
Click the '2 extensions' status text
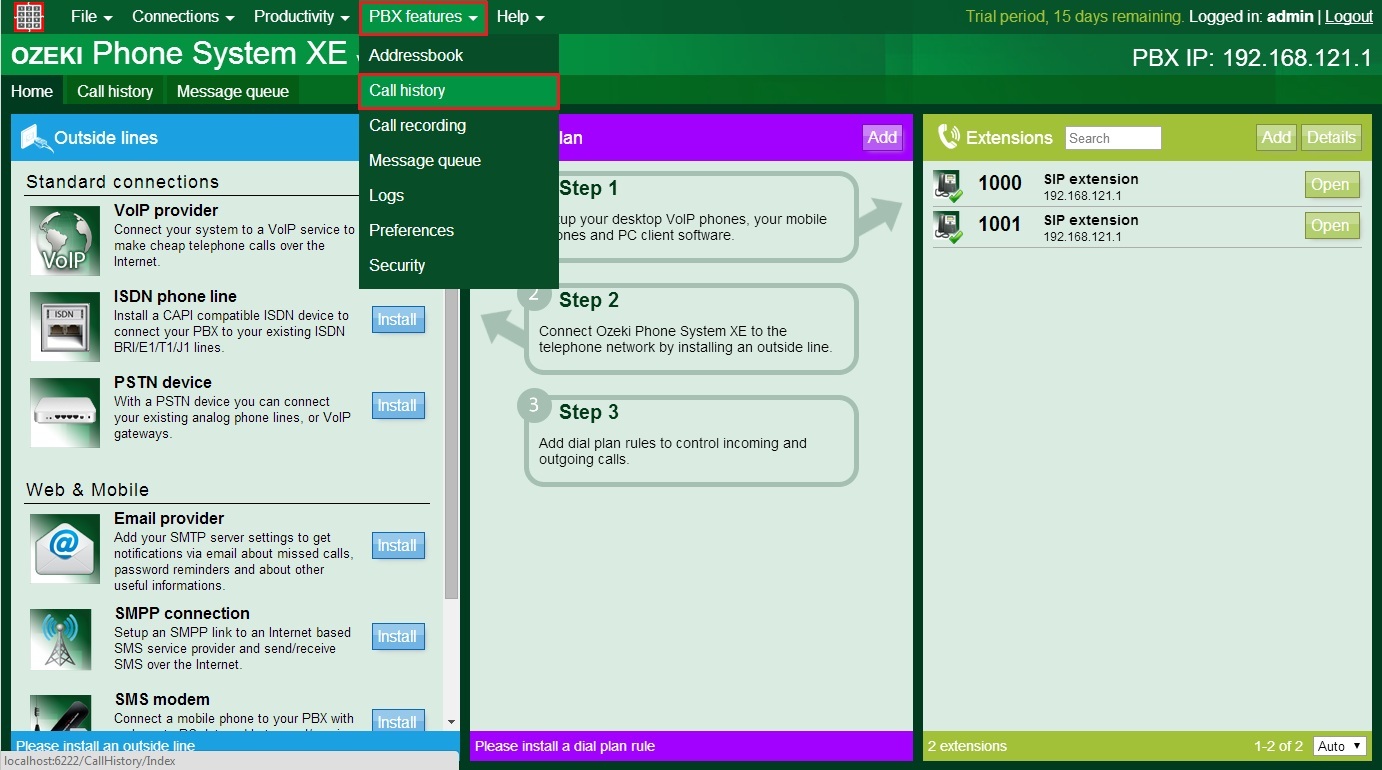[967, 746]
